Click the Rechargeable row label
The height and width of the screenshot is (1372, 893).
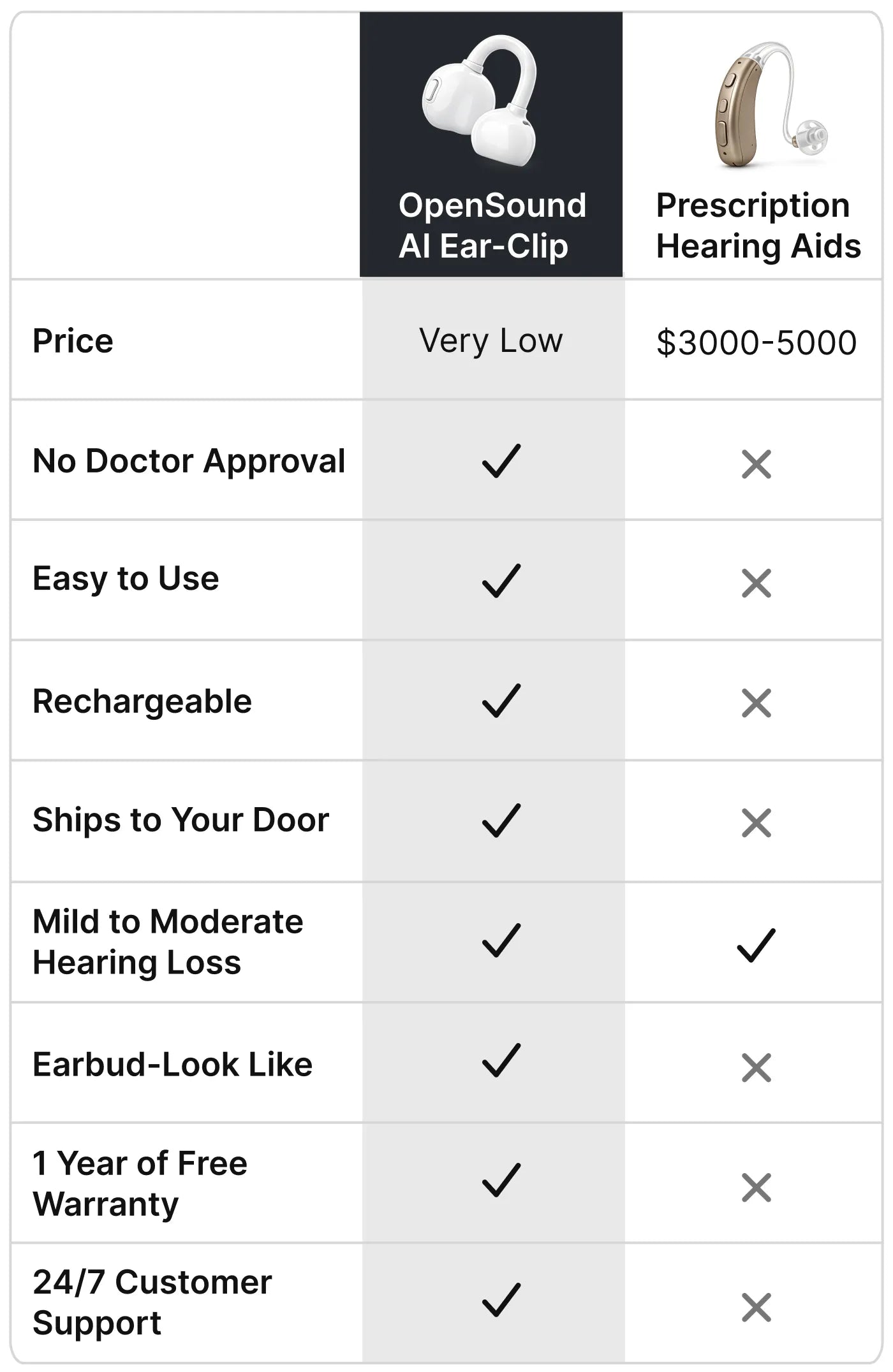tap(142, 702)
